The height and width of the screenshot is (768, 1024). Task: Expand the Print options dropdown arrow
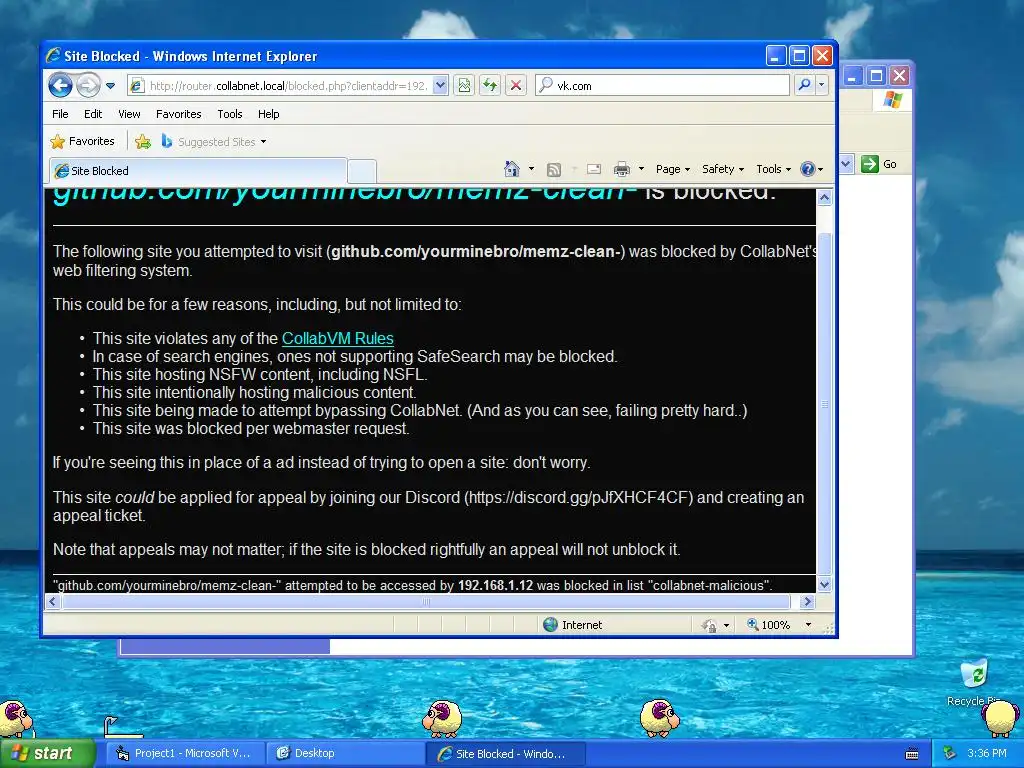tap(641, 169)
